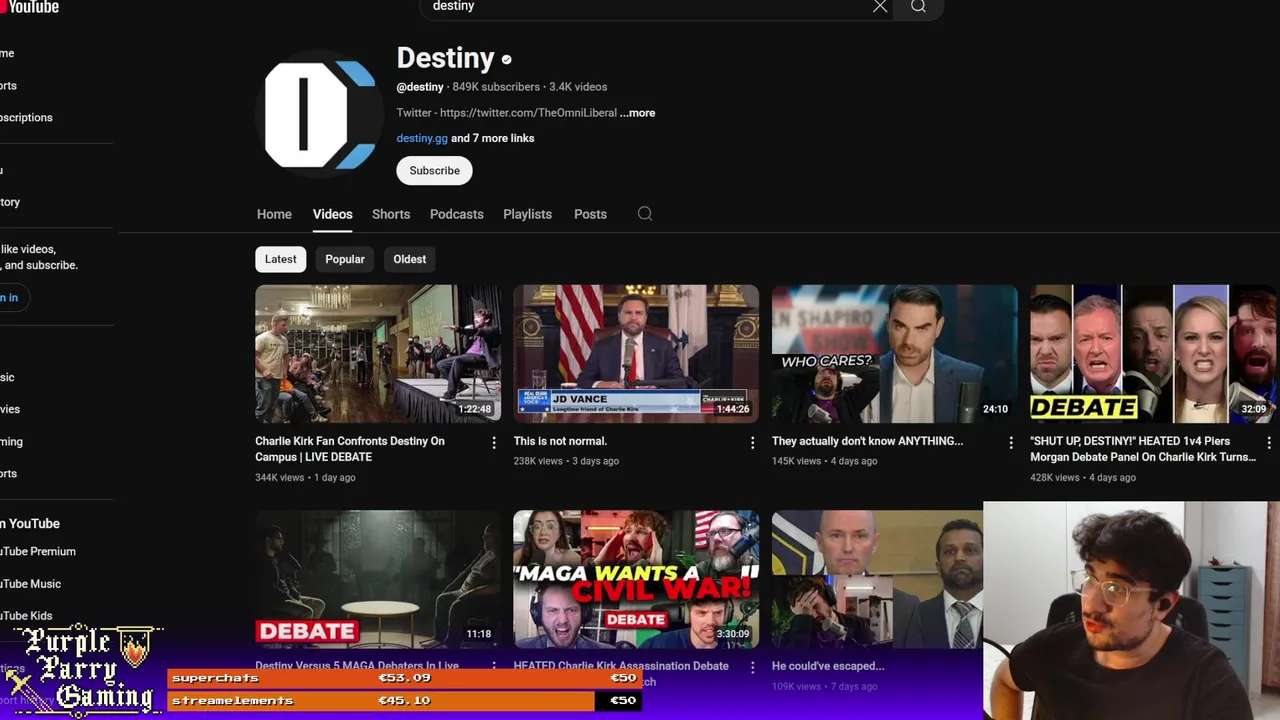Open options menu for Charlie Kirk Fan video
The width and height of the screenshot is (1280, 720).
[x=493, y=442]
